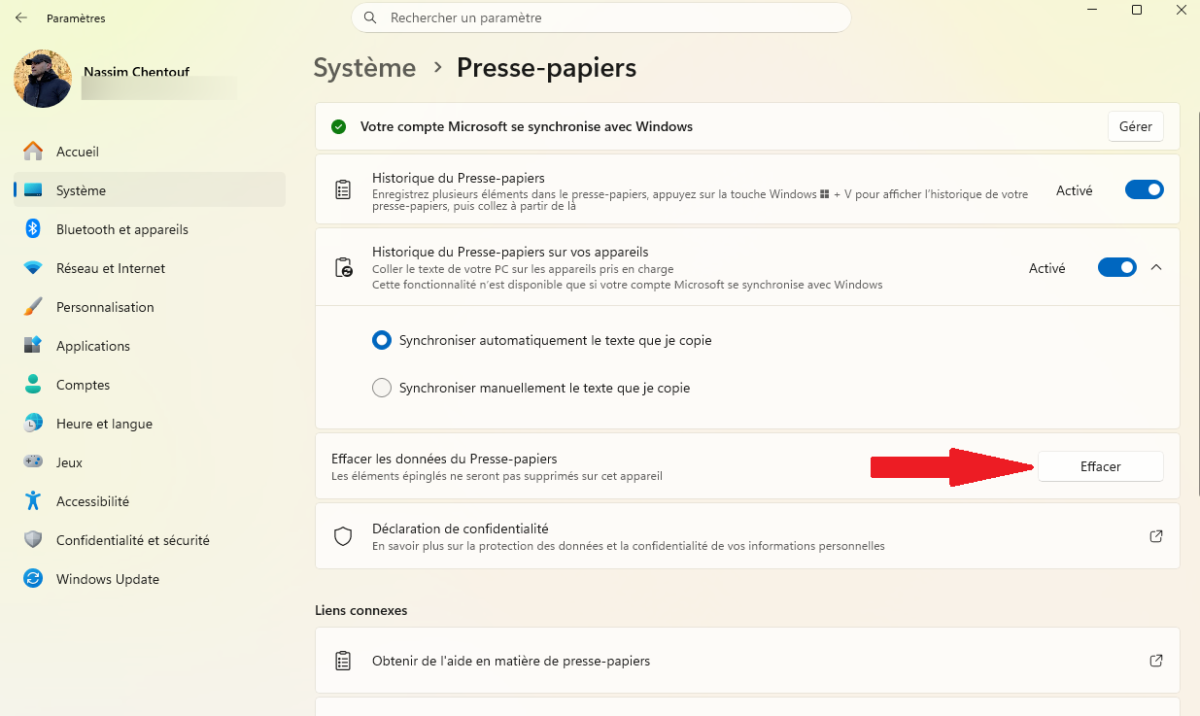Click the Confidentialité et sécurité shield icon
1200x716 pixels.
[x=33, y=540]
